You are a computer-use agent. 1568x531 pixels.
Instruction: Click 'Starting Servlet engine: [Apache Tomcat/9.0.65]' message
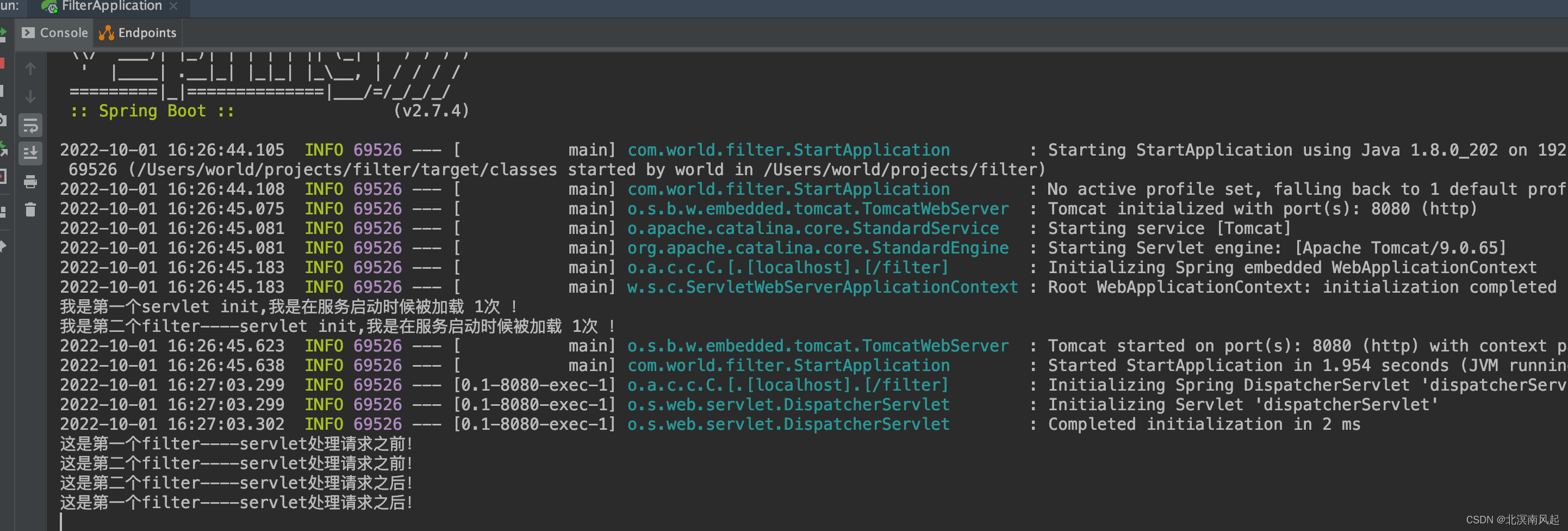(1277, 248)
